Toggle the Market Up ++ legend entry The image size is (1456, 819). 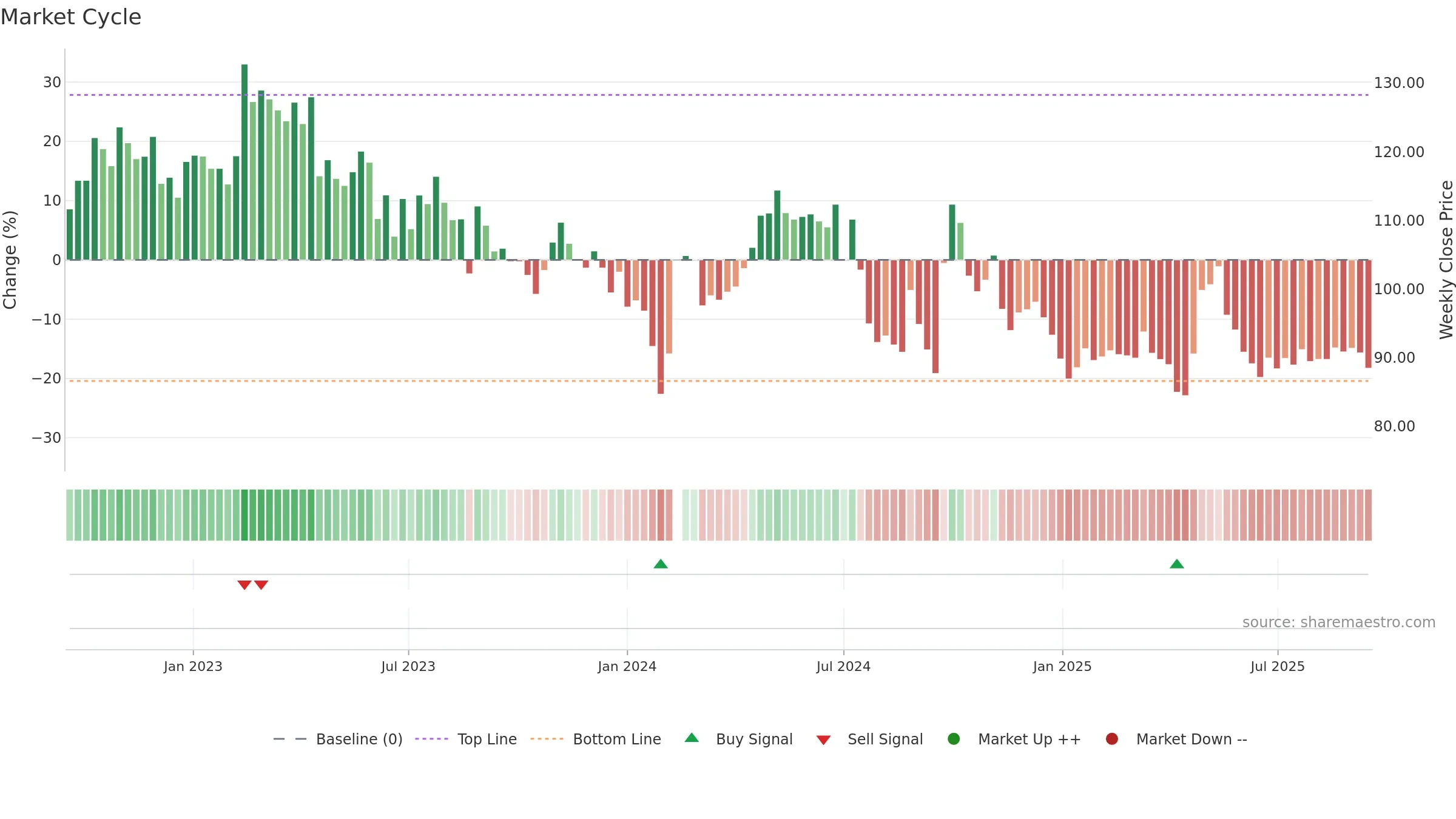click(1014, 739)
